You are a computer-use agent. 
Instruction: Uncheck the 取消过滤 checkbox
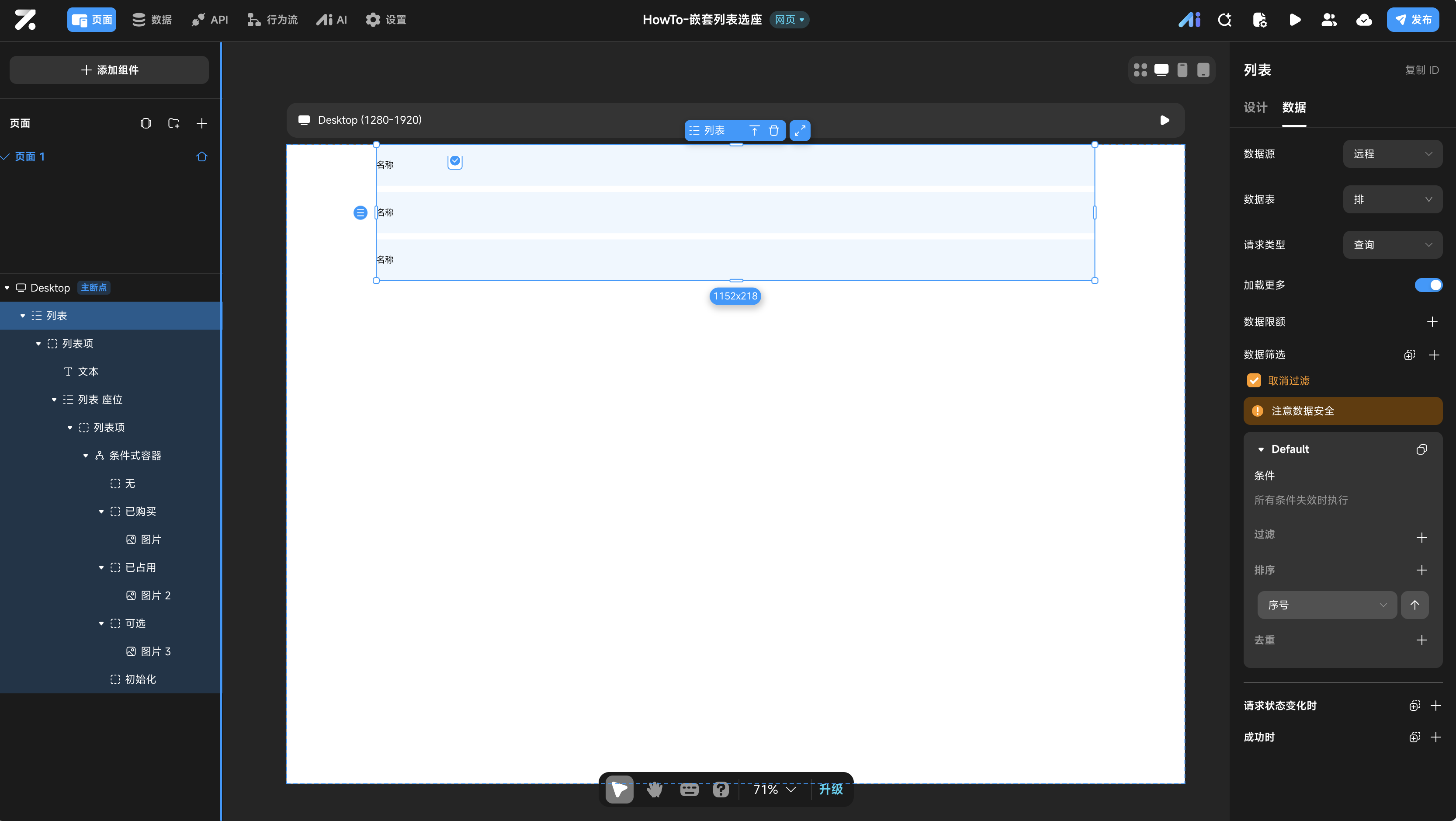click(1254, 380)
